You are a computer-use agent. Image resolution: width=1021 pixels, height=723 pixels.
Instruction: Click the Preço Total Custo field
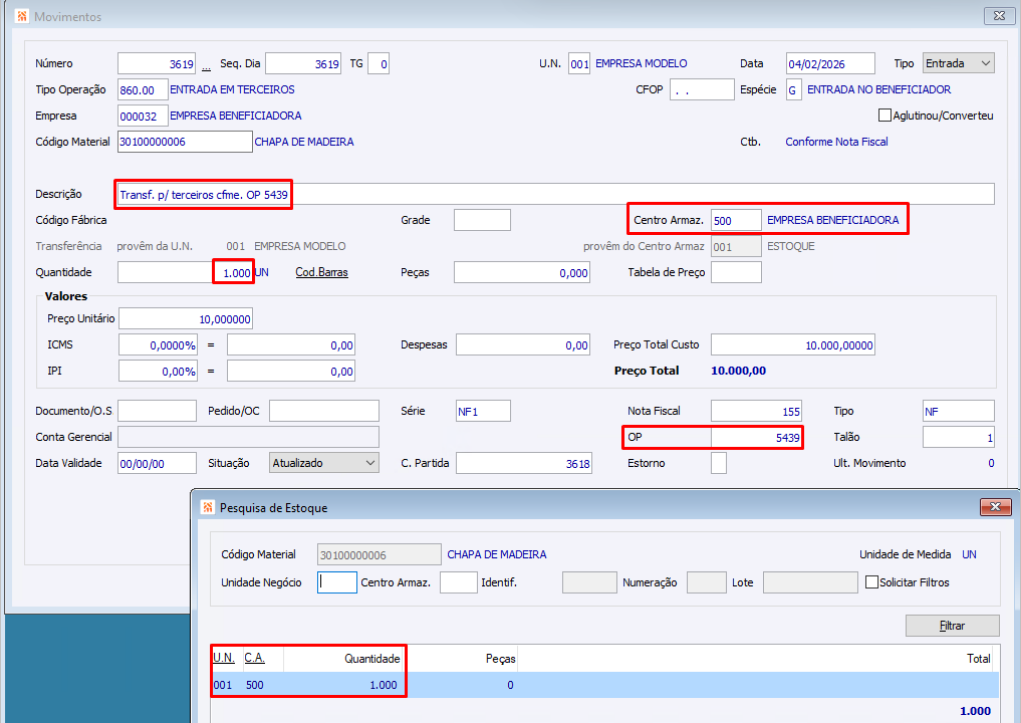[x=792, y=345]
